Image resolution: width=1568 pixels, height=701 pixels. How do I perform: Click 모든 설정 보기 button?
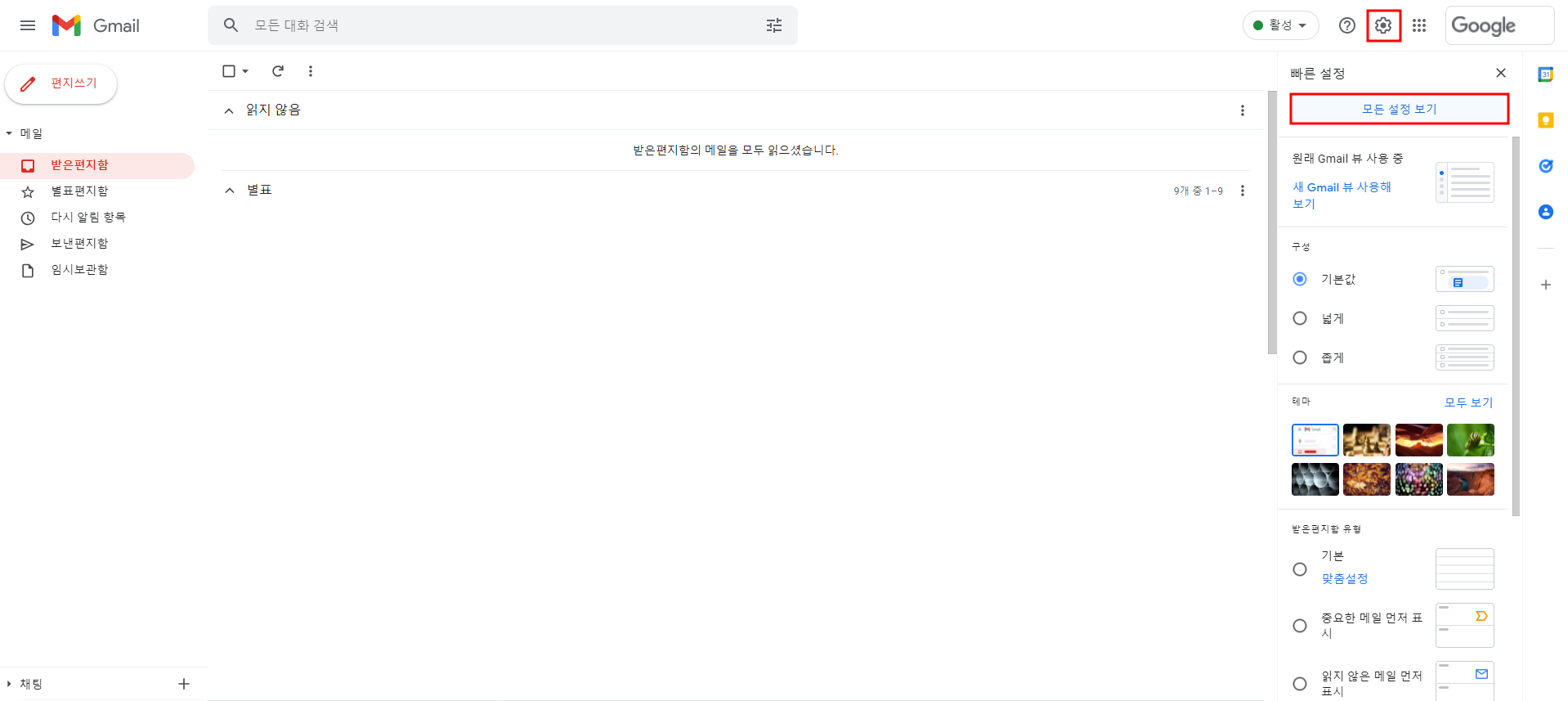[x=1399, y=109]
